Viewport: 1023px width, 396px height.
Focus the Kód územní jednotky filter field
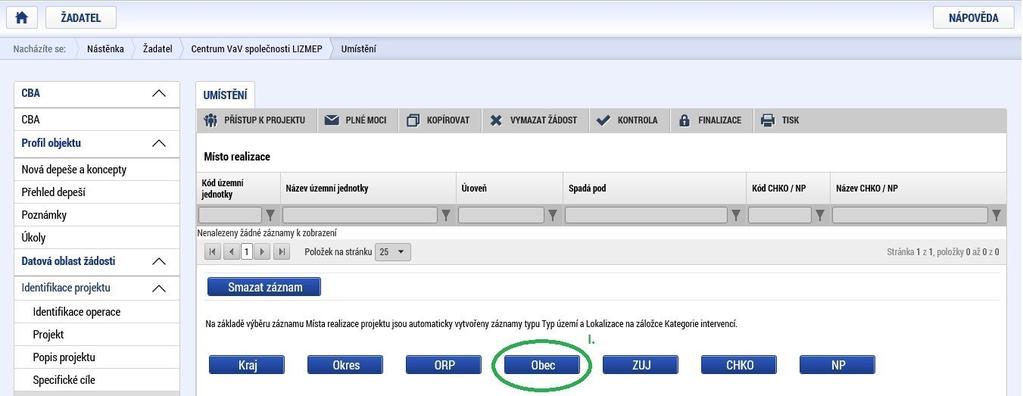[x=230, y=215]
